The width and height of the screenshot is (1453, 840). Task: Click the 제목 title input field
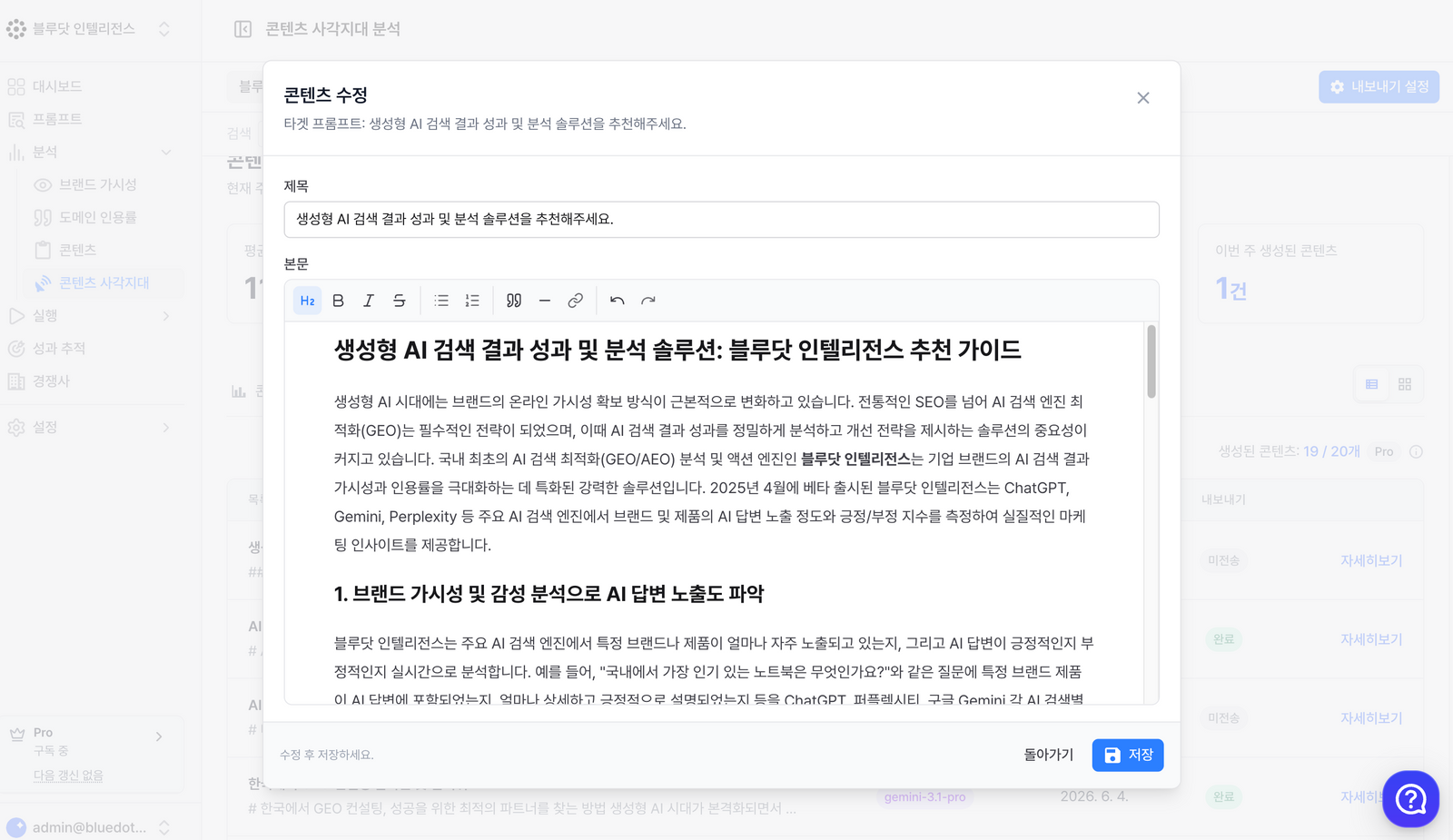coord(721,220)
